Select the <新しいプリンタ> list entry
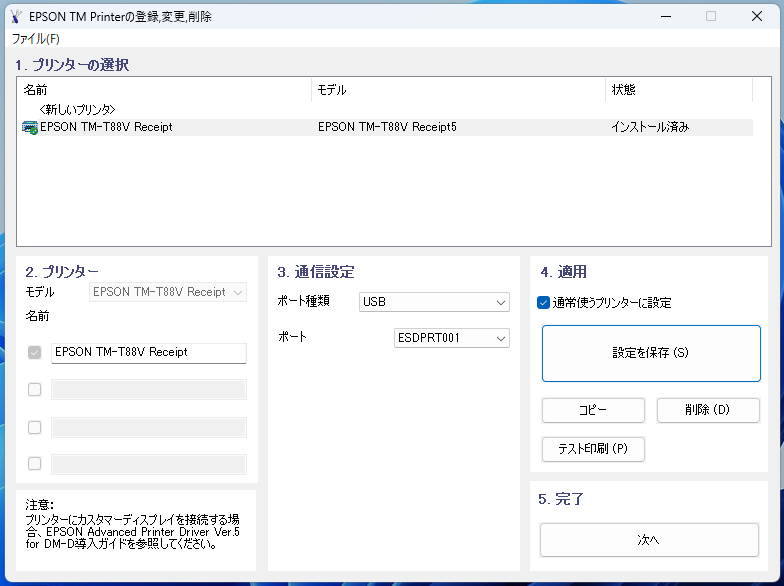Image resolution: width=784 pixels, height=586 pixels. click(x=78, y=109)
